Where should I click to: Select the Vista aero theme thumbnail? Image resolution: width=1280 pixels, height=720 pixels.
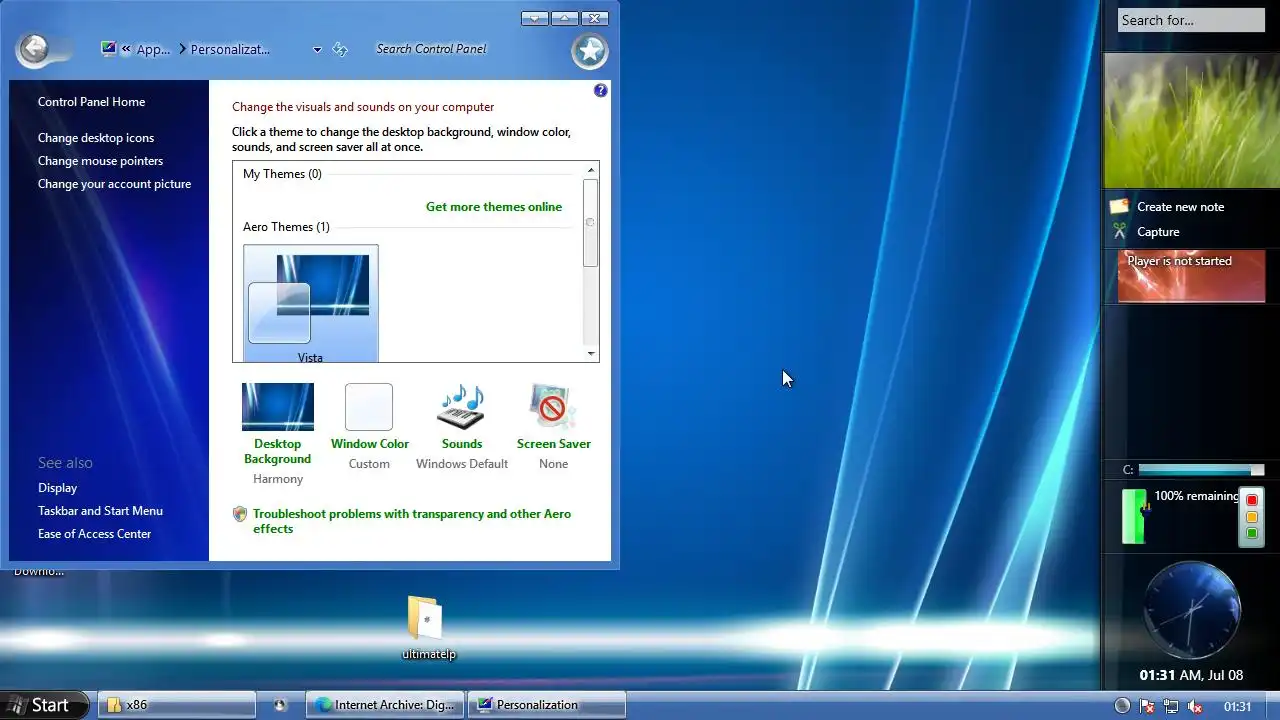[x=310, y=304]
